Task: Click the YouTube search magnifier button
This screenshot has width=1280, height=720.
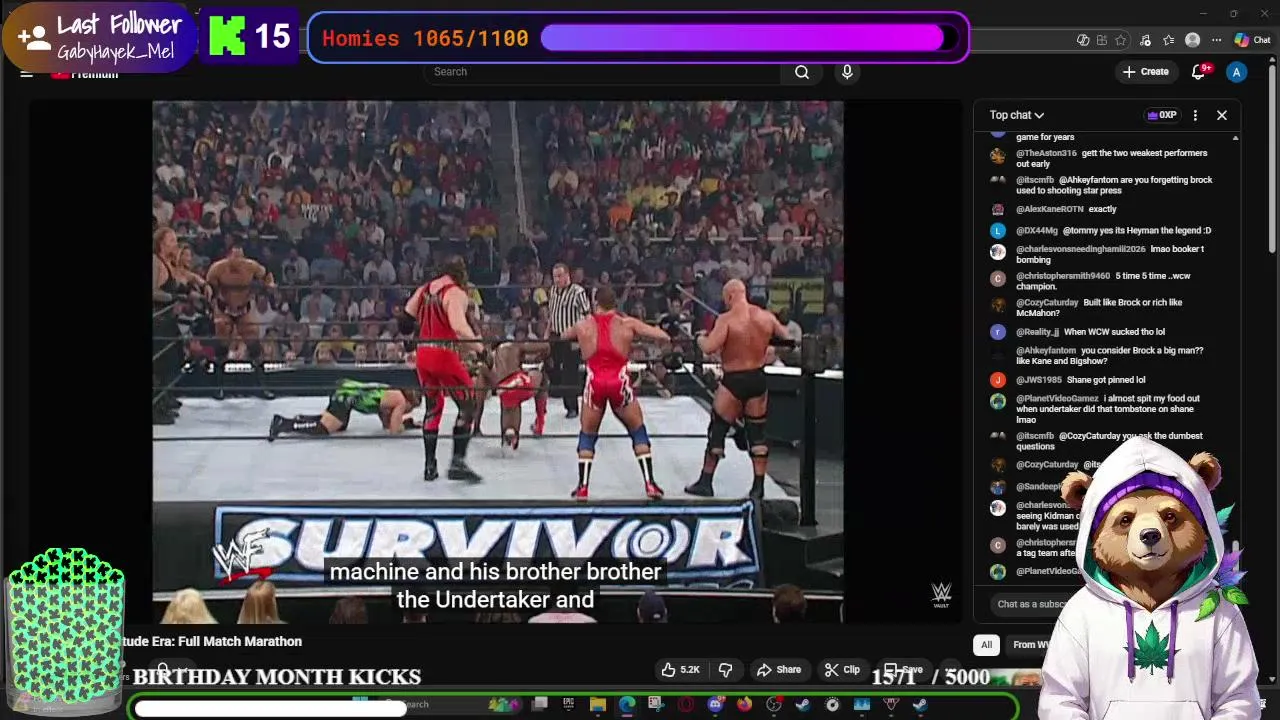Action: tap(802, 72)
